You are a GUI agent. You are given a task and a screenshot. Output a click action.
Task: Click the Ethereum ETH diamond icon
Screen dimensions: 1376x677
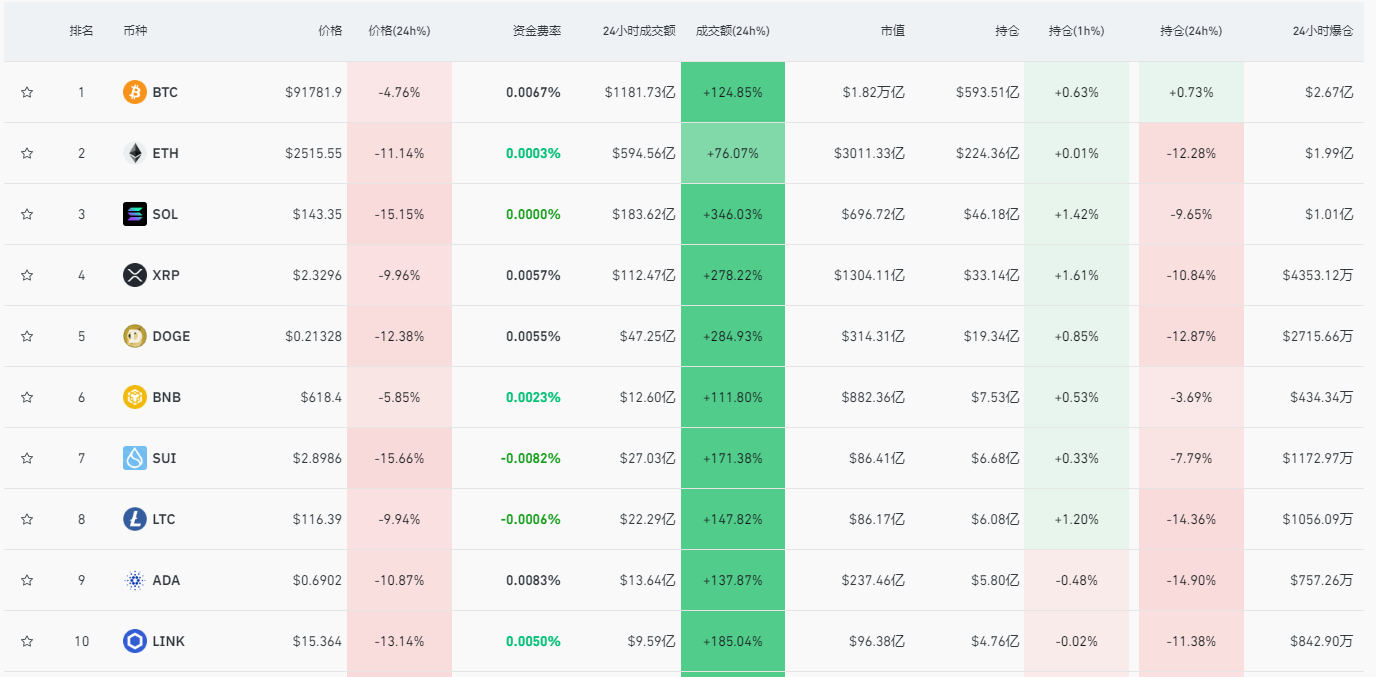[134, 153]
